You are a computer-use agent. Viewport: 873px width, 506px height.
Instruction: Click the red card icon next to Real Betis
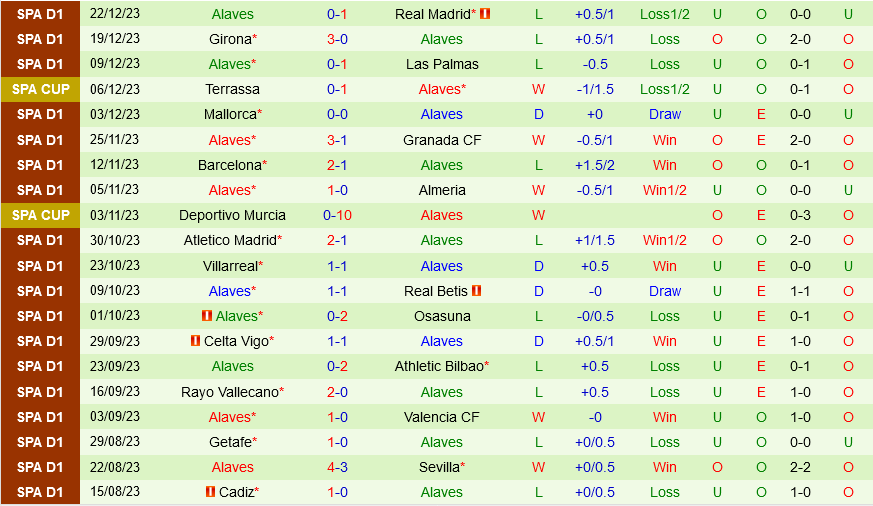[477, 291]
